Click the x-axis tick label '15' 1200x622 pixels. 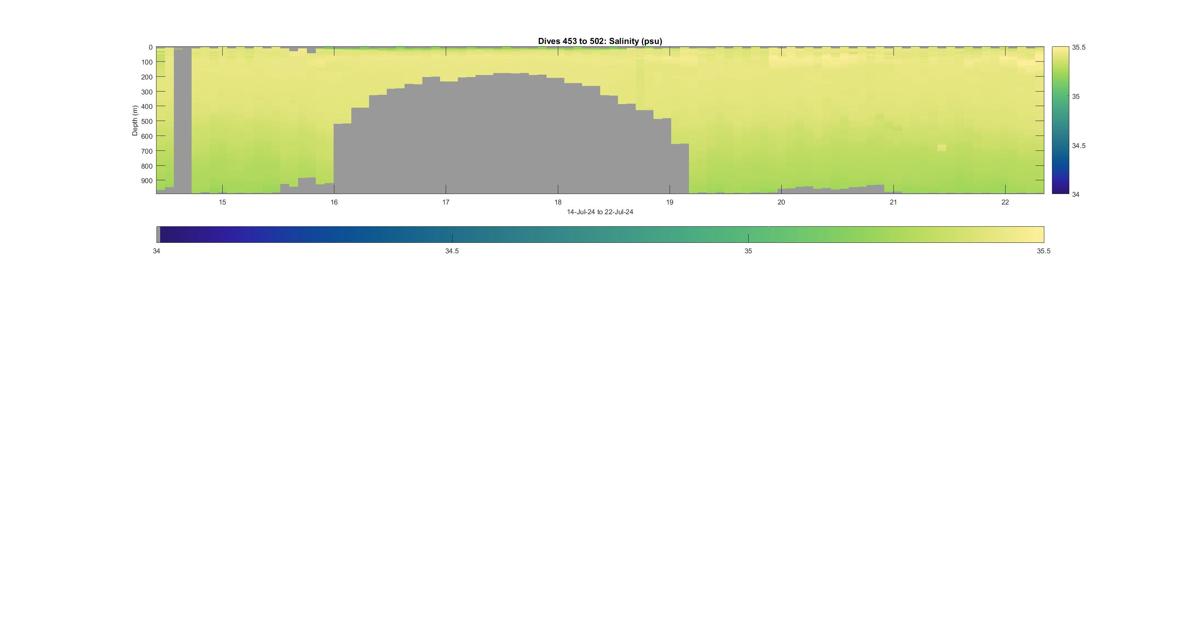222,202
